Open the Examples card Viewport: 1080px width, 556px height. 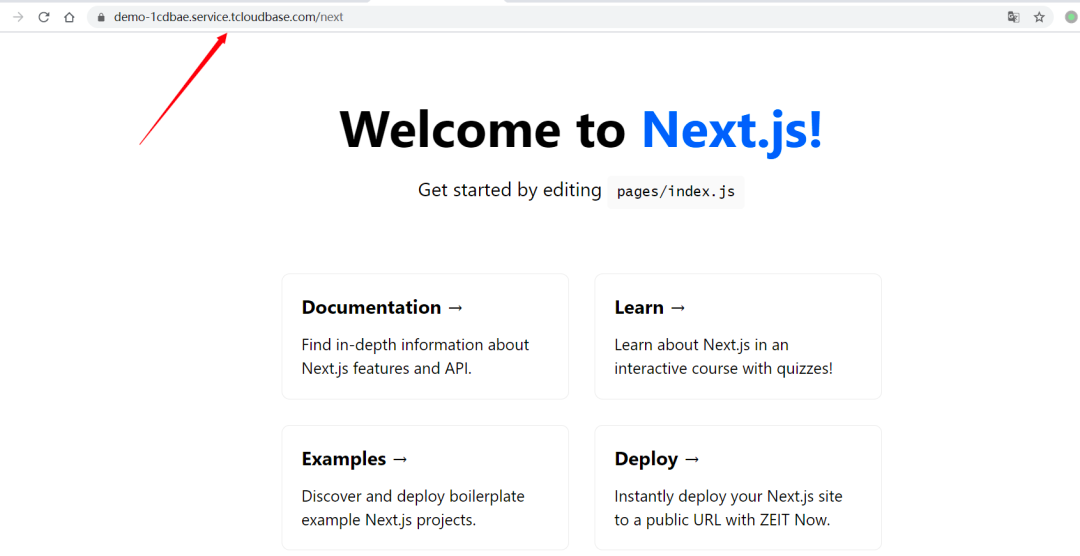click(x=425, y=487)
